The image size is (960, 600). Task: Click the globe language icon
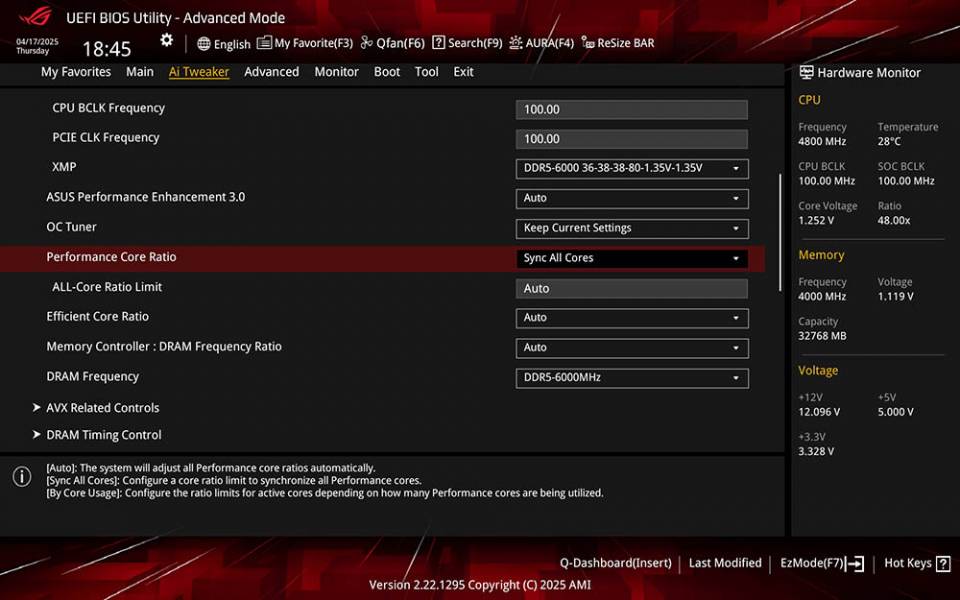(x=204, y=43)
